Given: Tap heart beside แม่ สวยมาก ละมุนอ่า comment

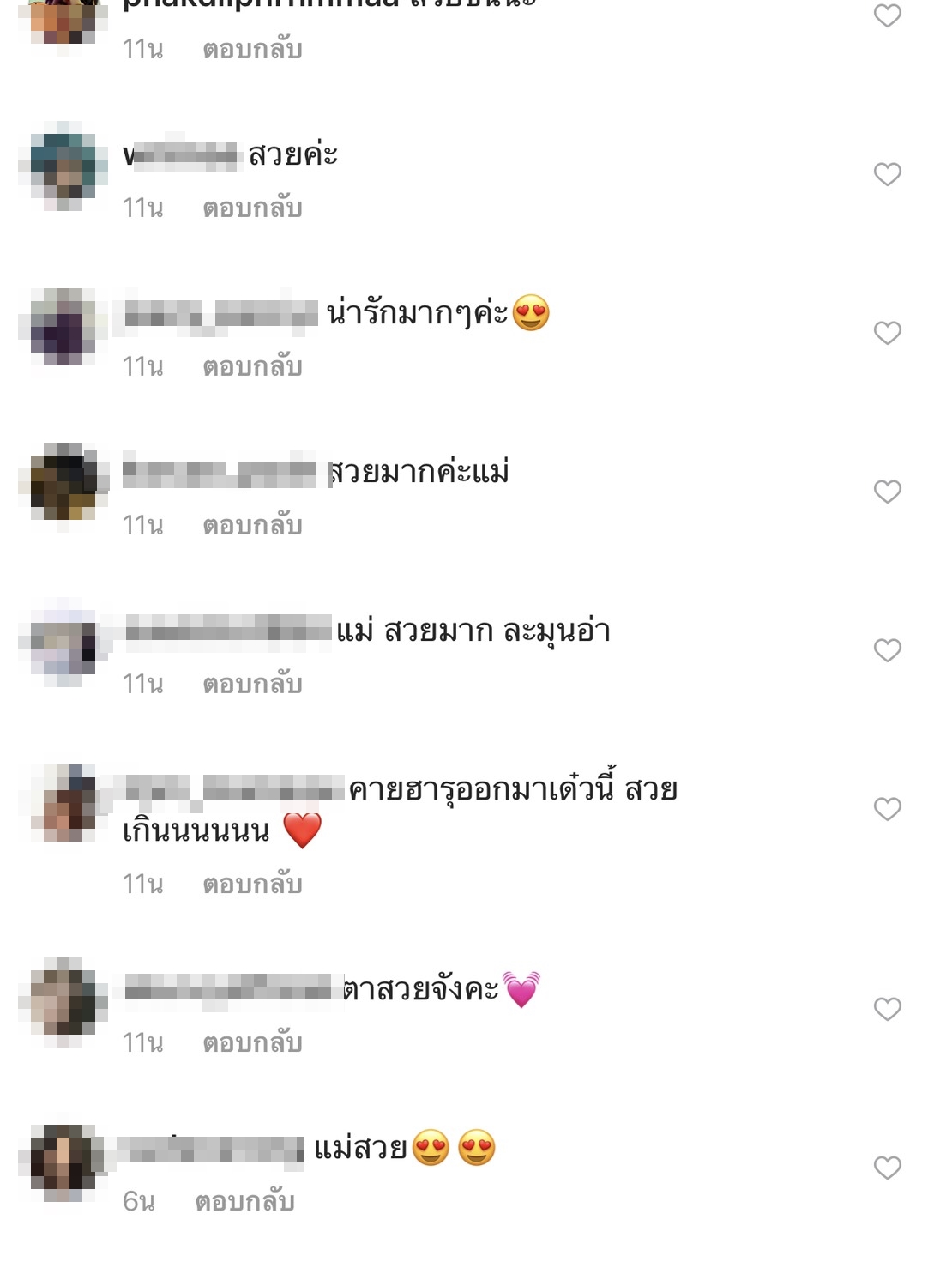Looking at the screenshot, I should point(887,650).
